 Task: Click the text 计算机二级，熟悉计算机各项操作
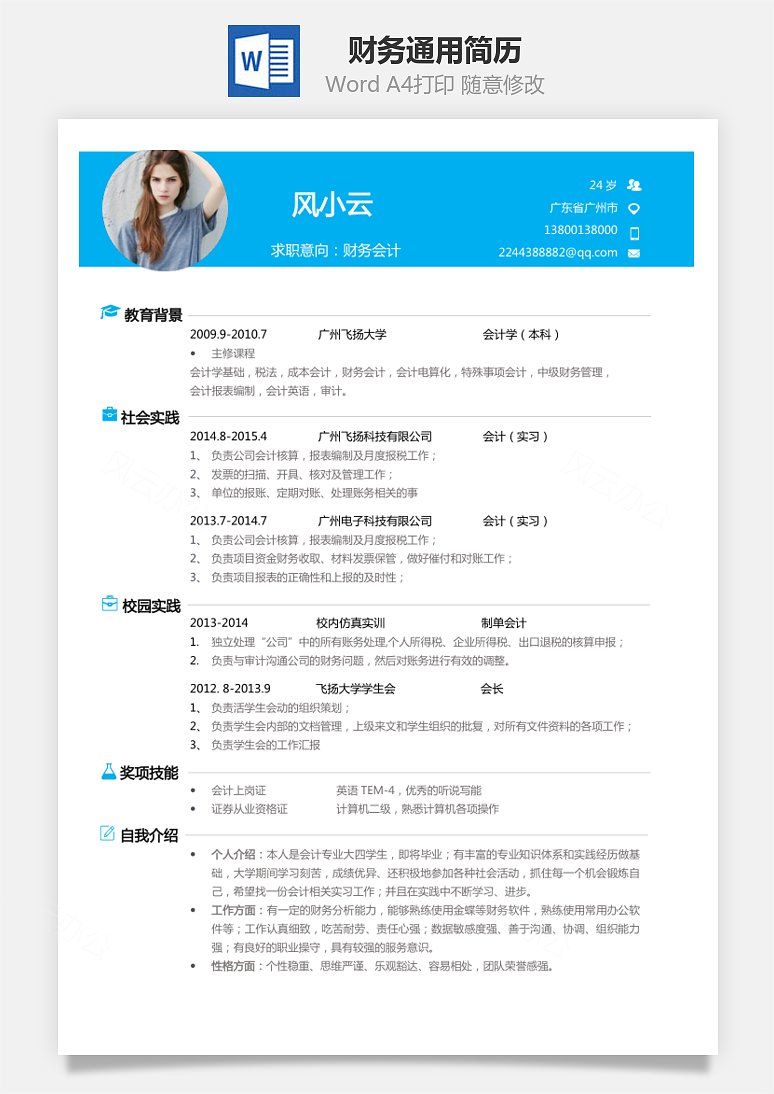click(417, 809)
